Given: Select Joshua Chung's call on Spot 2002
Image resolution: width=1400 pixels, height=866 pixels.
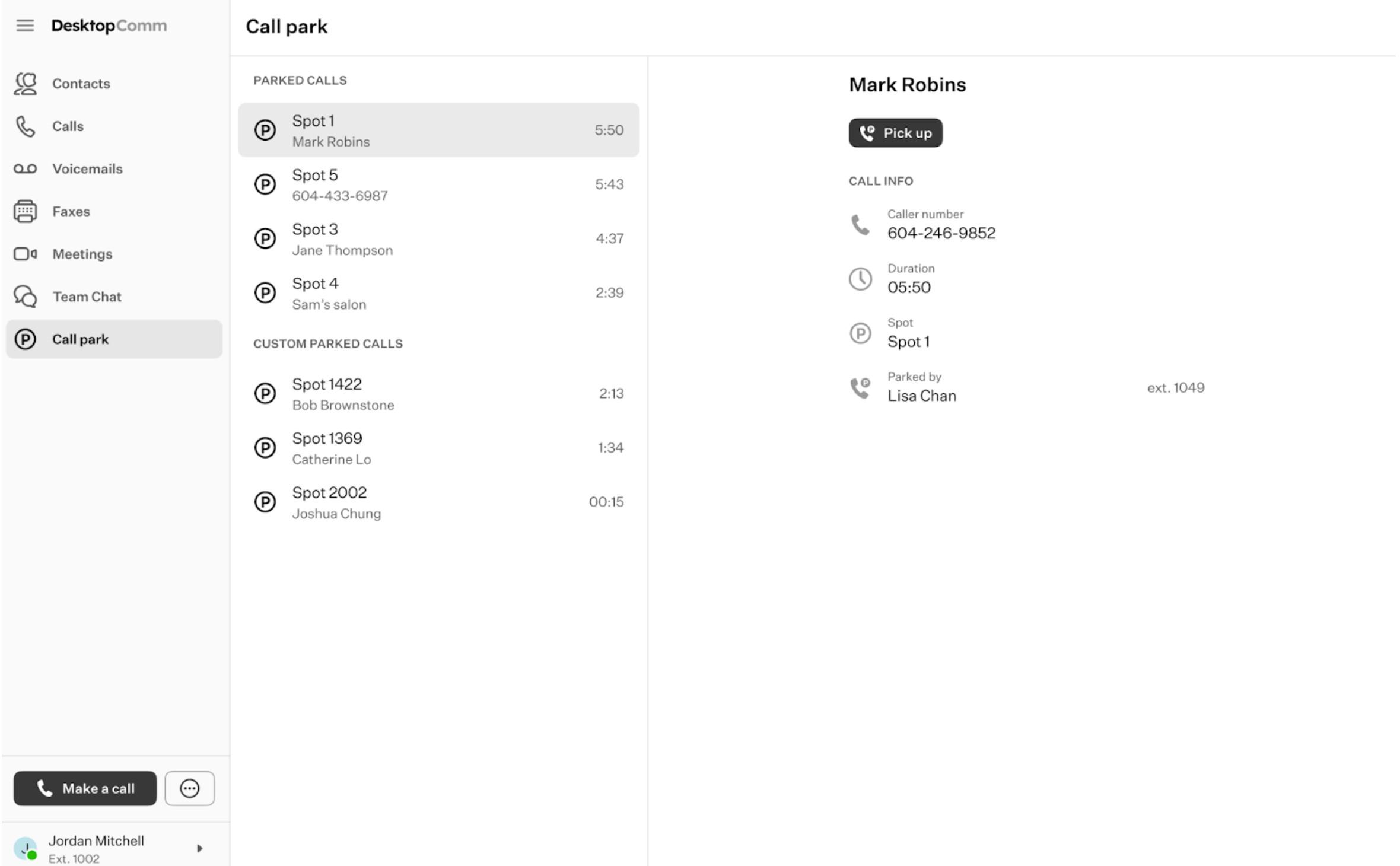Looking at the screenshot, I should pyautogui.click(x=438, y=502).
